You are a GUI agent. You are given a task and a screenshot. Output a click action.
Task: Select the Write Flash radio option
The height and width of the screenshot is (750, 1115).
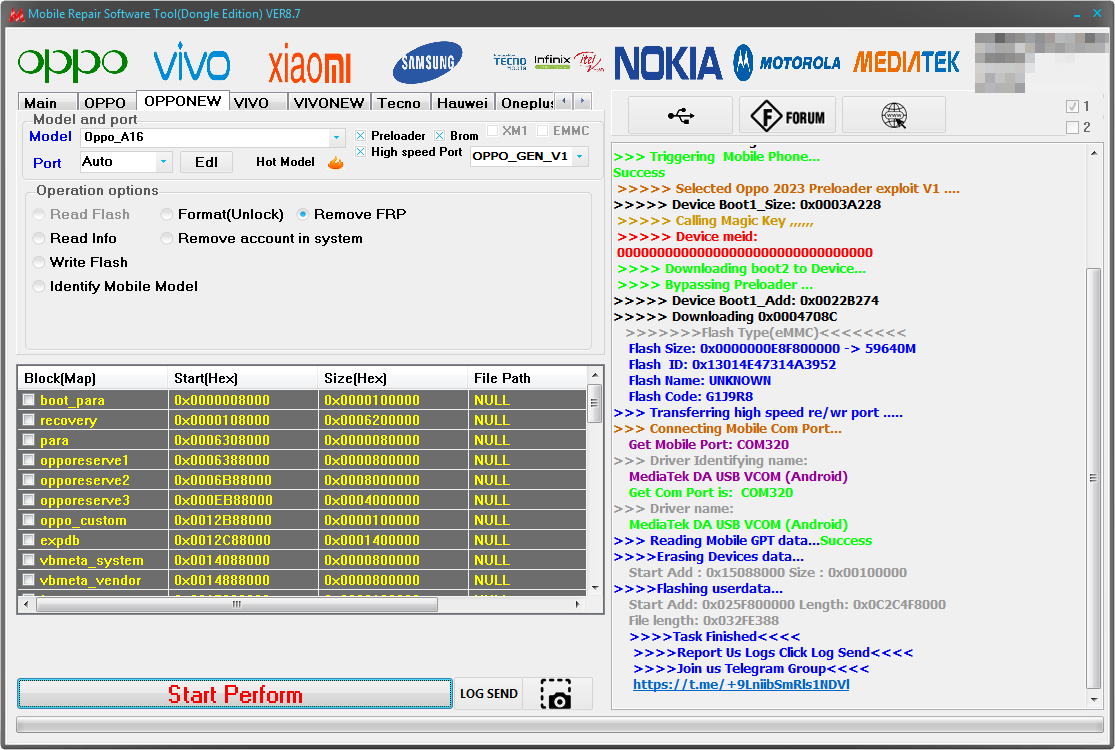pyautogui.click(x=39, y=262)
